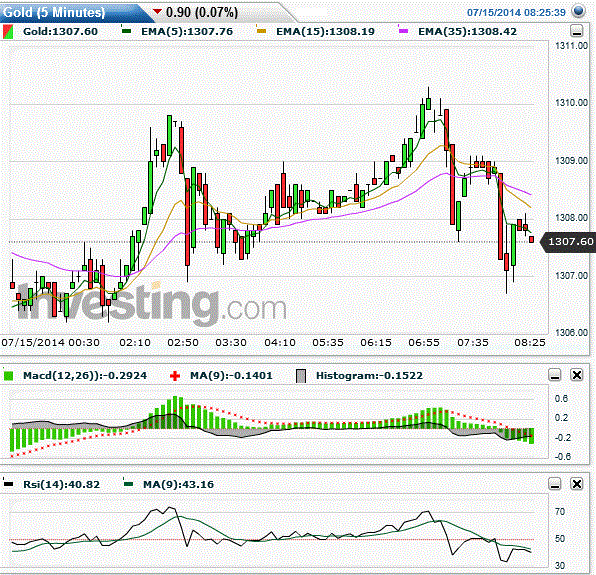Minimize the RSI indicator panel
The height and width of the screenshot is (575, 596).
click(x=555, y=484)
